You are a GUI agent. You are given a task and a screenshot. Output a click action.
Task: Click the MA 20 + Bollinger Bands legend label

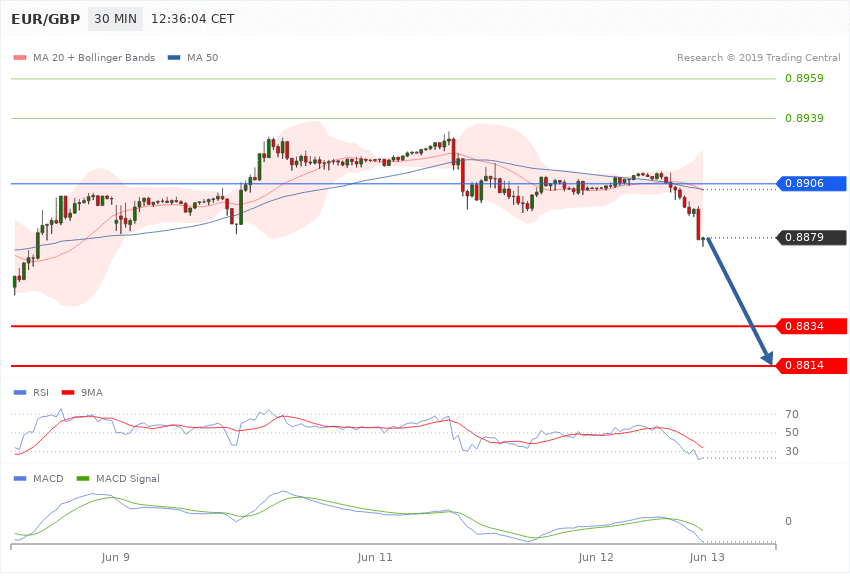94,57
